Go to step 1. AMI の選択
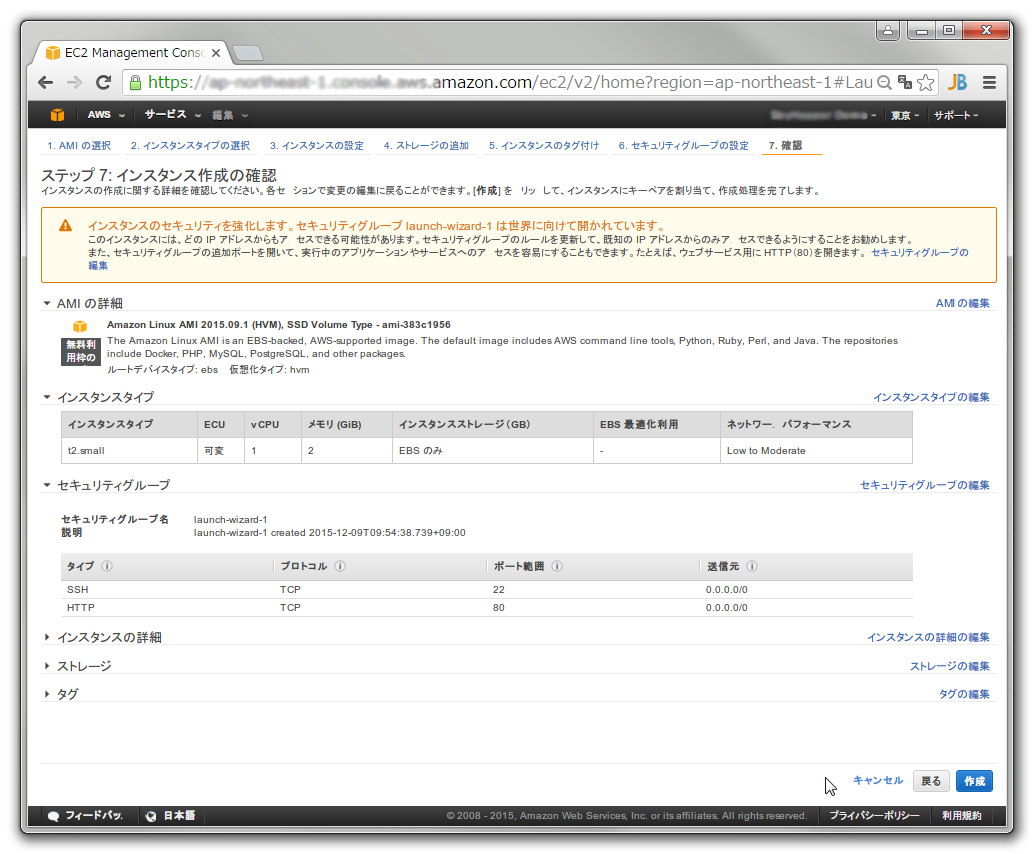The image size is (1034, 854). coord(79,146)
